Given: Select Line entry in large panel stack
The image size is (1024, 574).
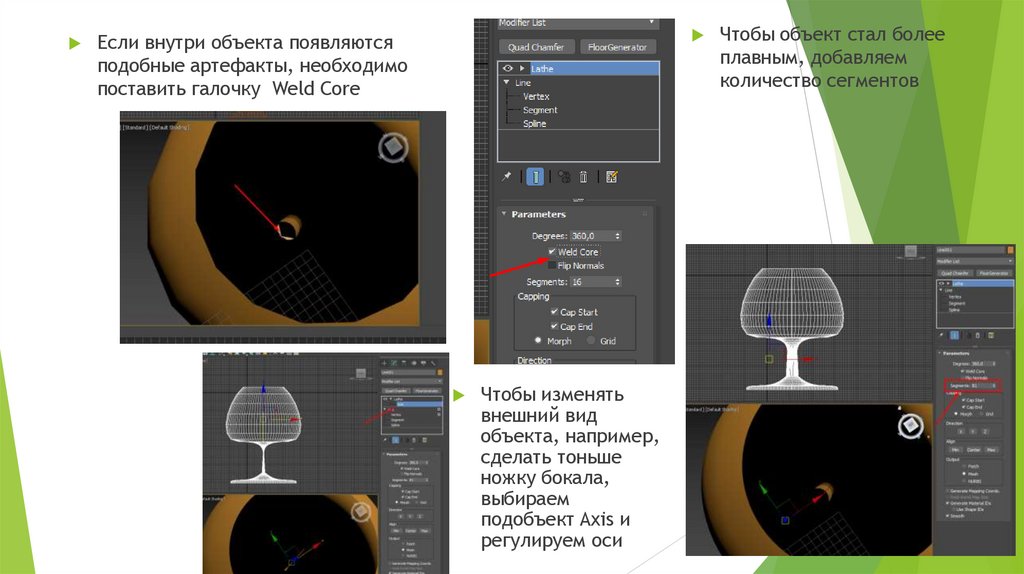Looking at the screenshot, I should tap(522, 83).
